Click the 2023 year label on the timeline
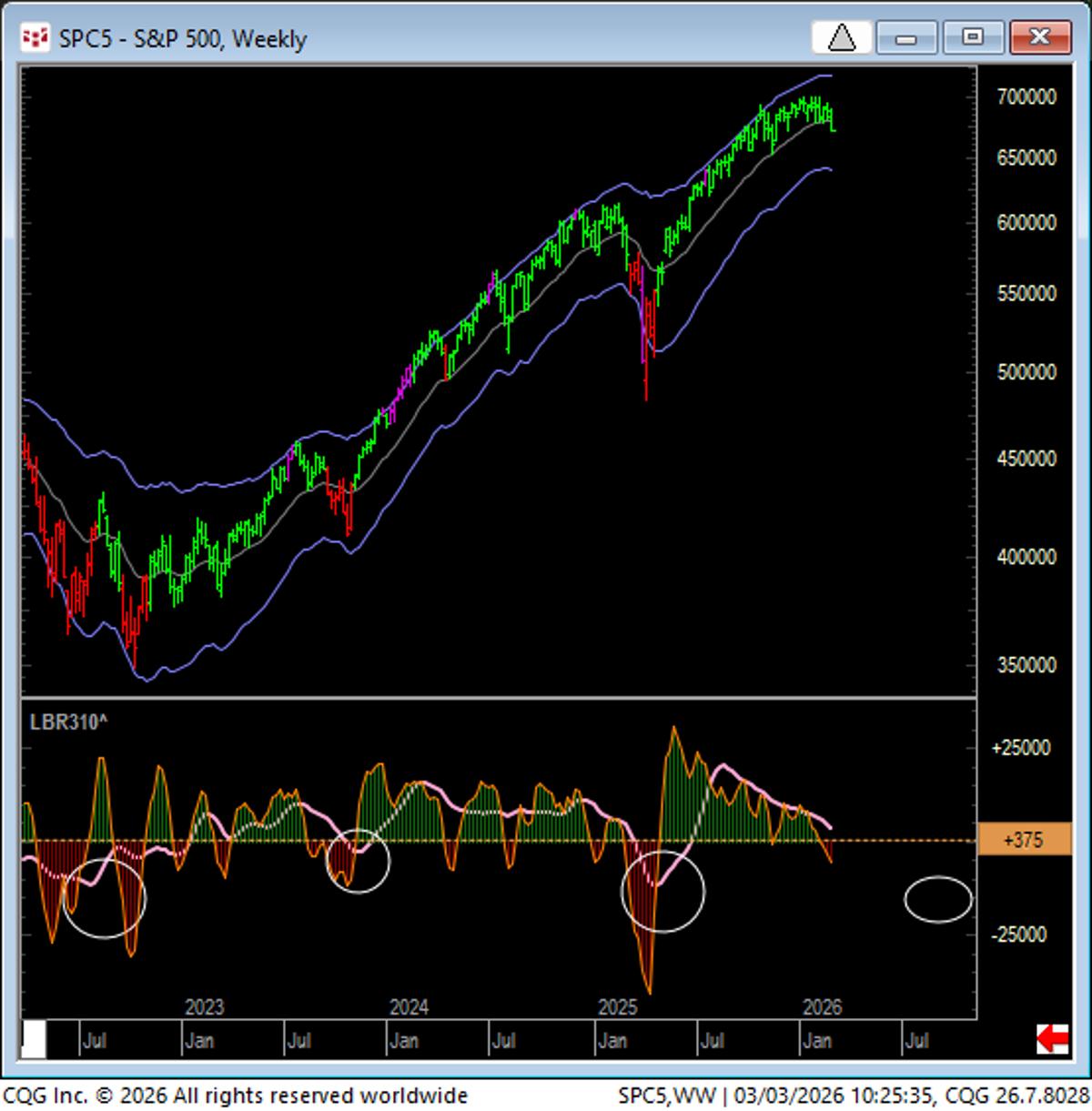This screenshot has width=1092, height=1111. [x=203, y=1008]
